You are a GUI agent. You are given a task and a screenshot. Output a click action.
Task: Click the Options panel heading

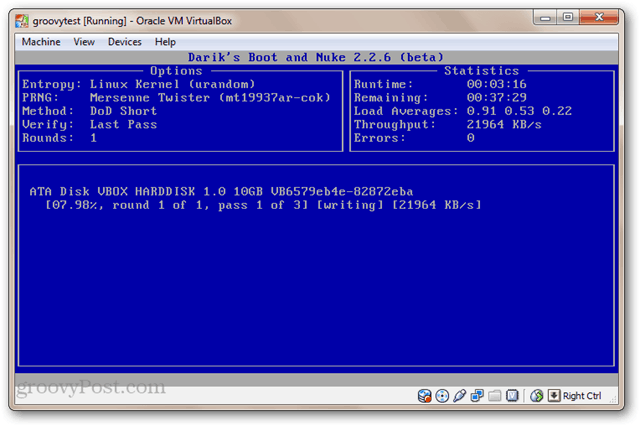[x=176, y=71]
